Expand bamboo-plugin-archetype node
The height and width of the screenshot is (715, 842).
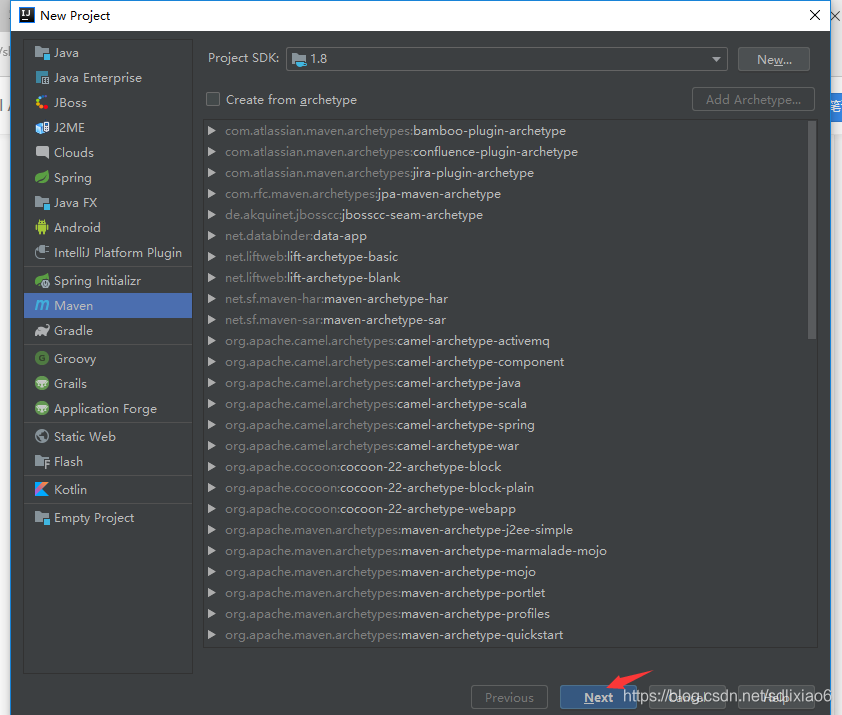click(x=212, y=131)
